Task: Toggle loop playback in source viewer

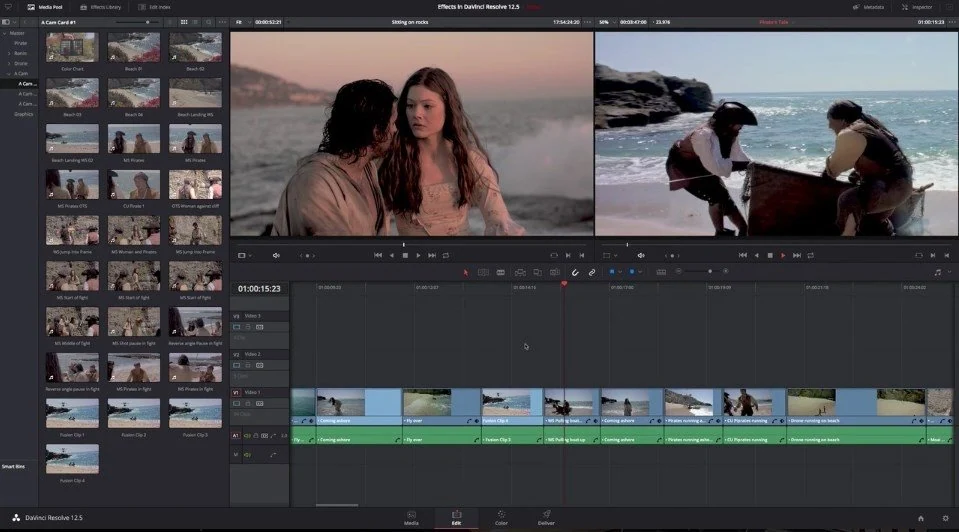Action: pyautogui.click(x=446, y=256)
